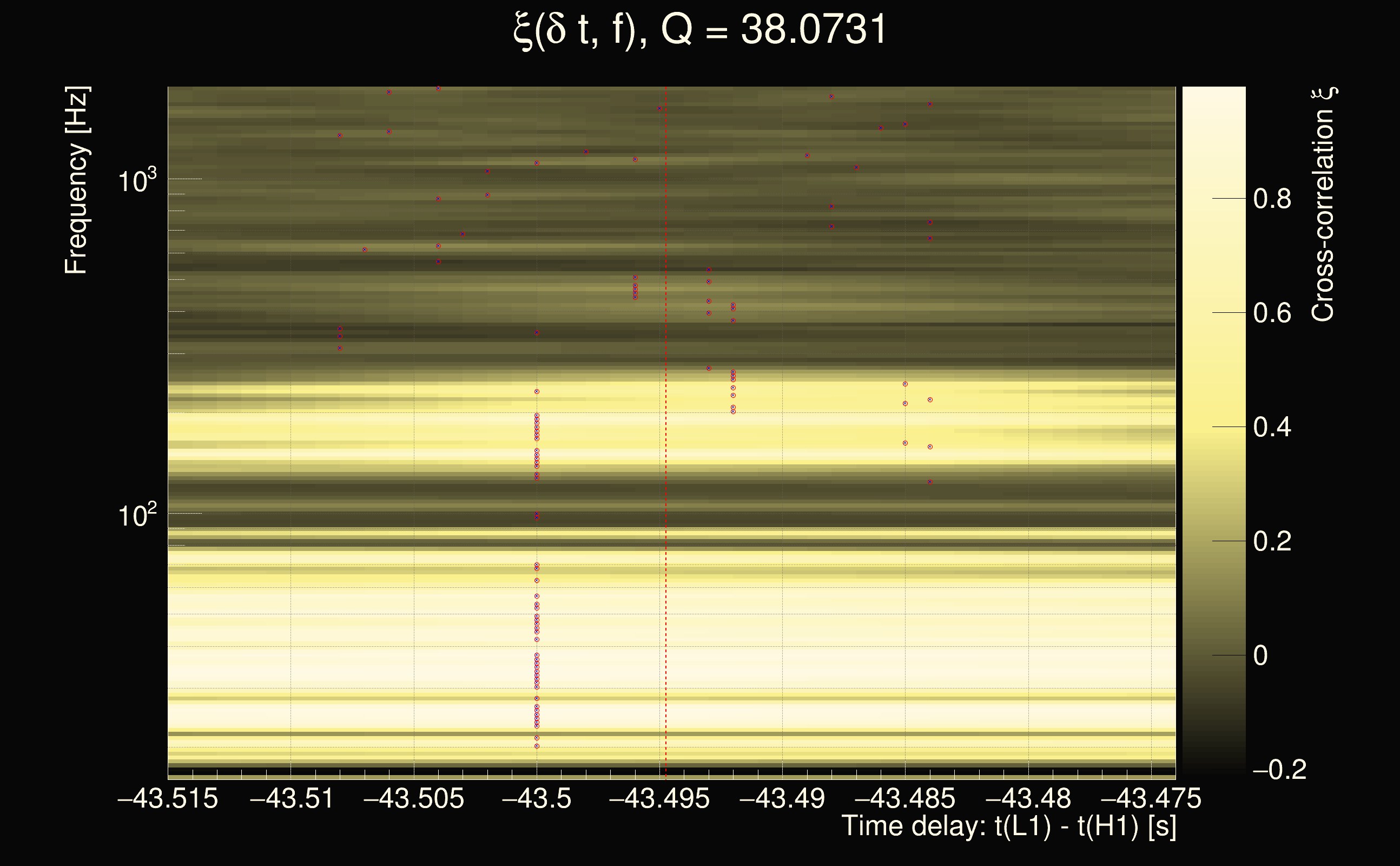
Task: Click the 0.8 colorbar tick label
Action: [1272, 199]
